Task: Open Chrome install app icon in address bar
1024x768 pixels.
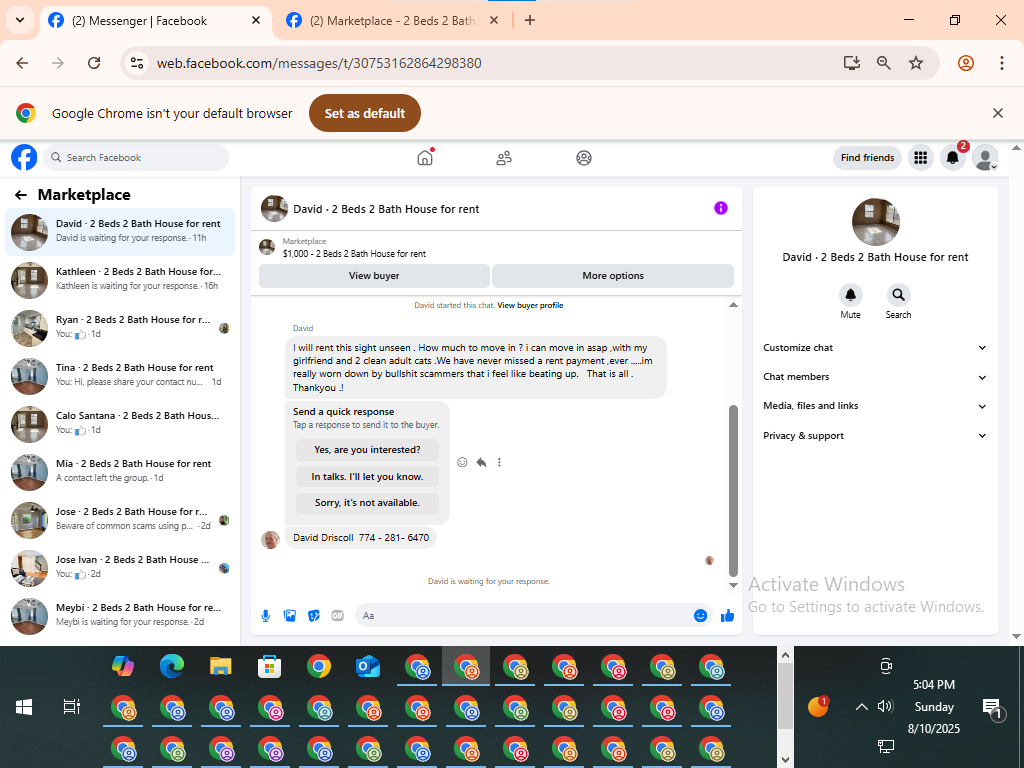Action: tap(852, 63)
